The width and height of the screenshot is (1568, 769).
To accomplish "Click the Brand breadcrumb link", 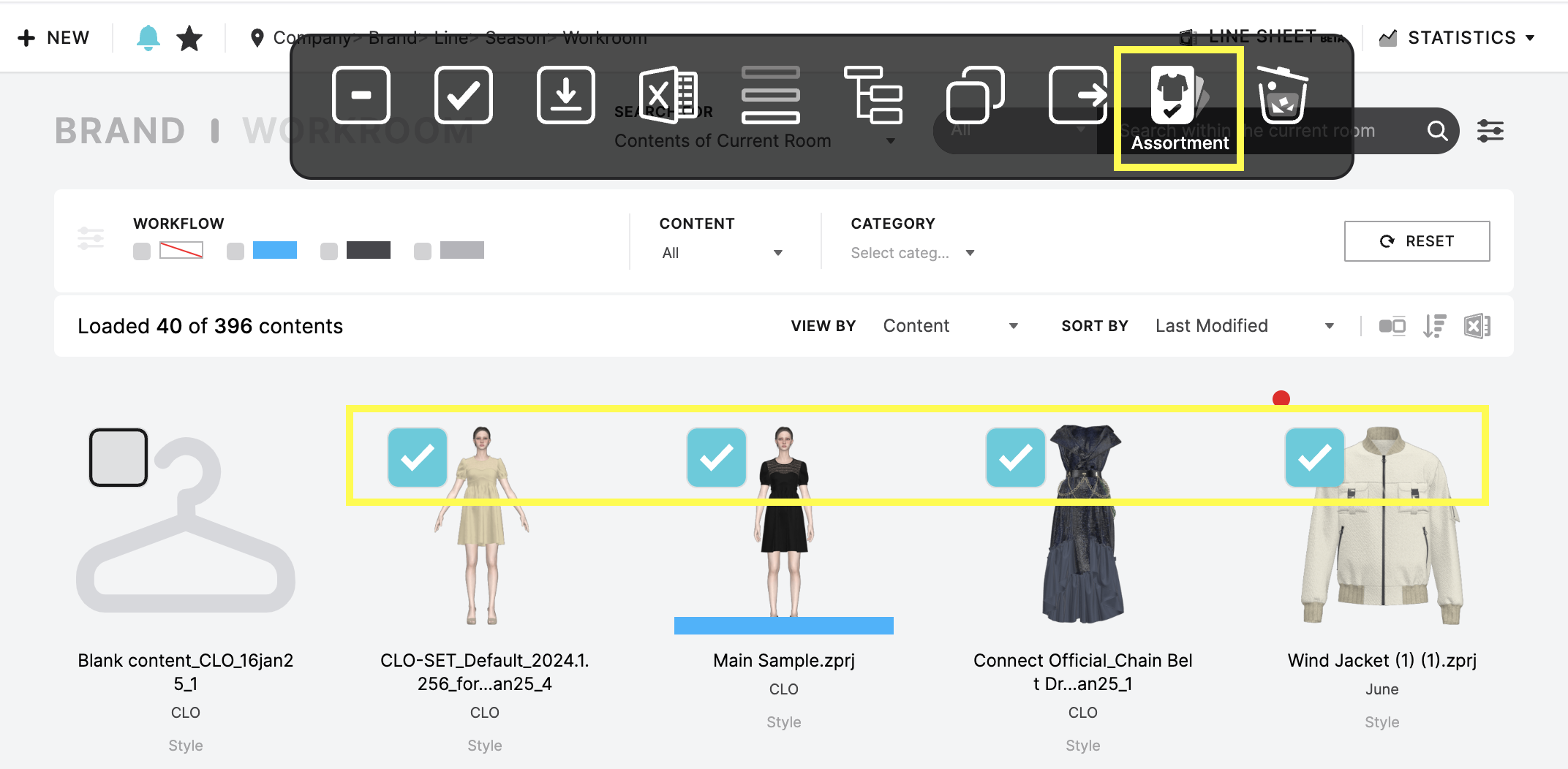I will [393, 38].
